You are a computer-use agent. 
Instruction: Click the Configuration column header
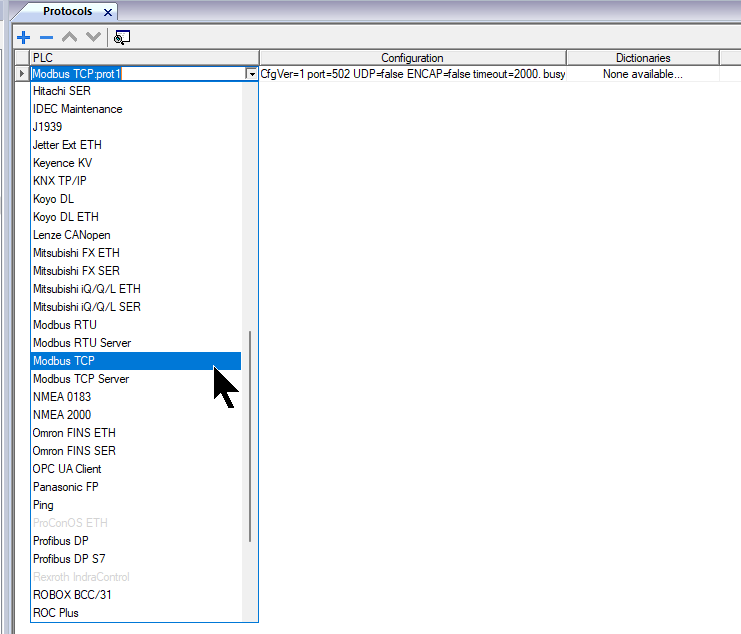[x=413, y=58]
